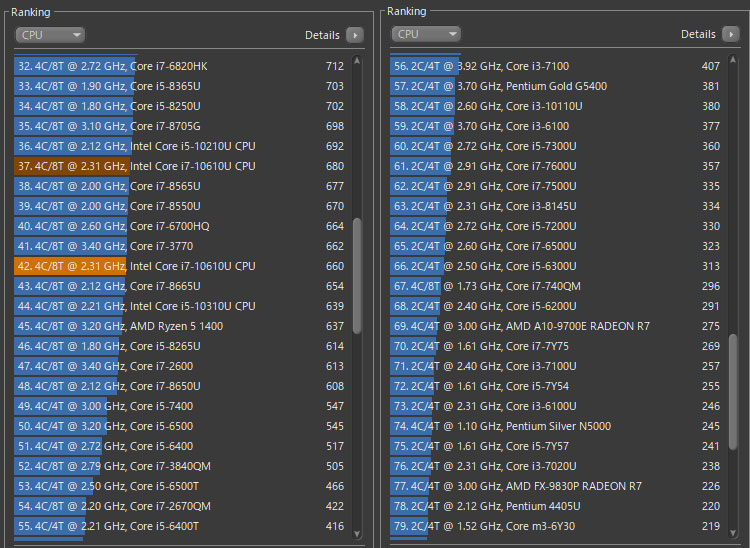Select rank 37 Intel Core i7-10610U brown row
750x548 pixels.
tap(181, 166)
